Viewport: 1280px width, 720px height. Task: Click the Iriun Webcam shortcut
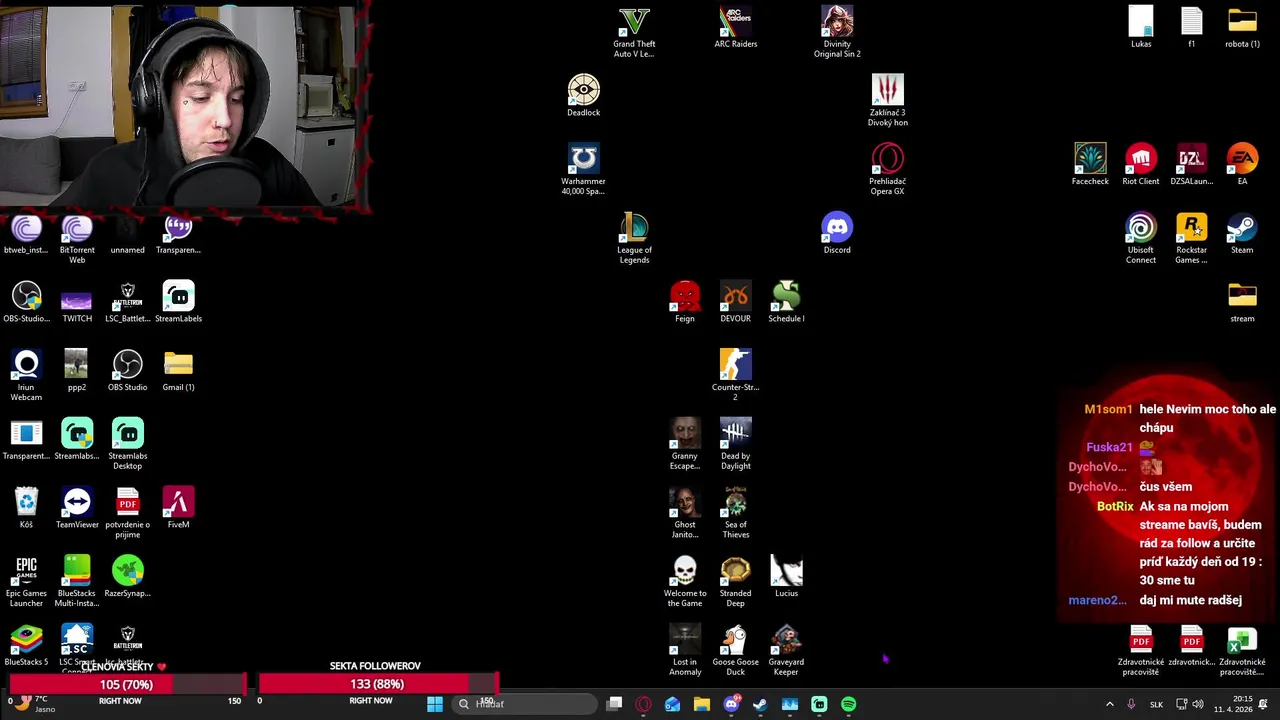(x=26, y=375)
